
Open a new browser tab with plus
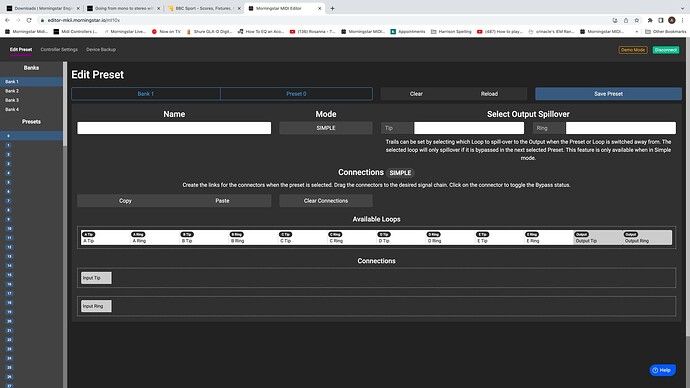tap(332, 8)
